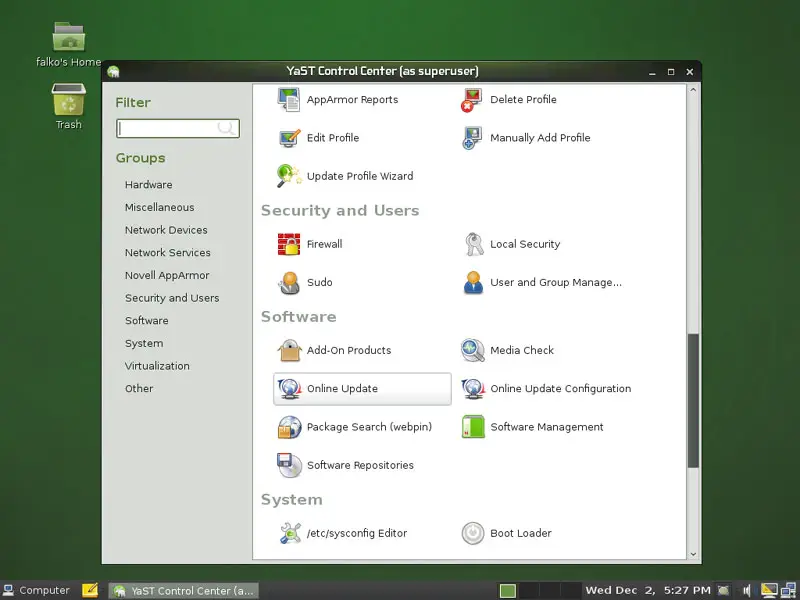Viewport: 800px width, 600px height.
Task: Open the Software Repositories icon
Action: [x=289, y=465]
